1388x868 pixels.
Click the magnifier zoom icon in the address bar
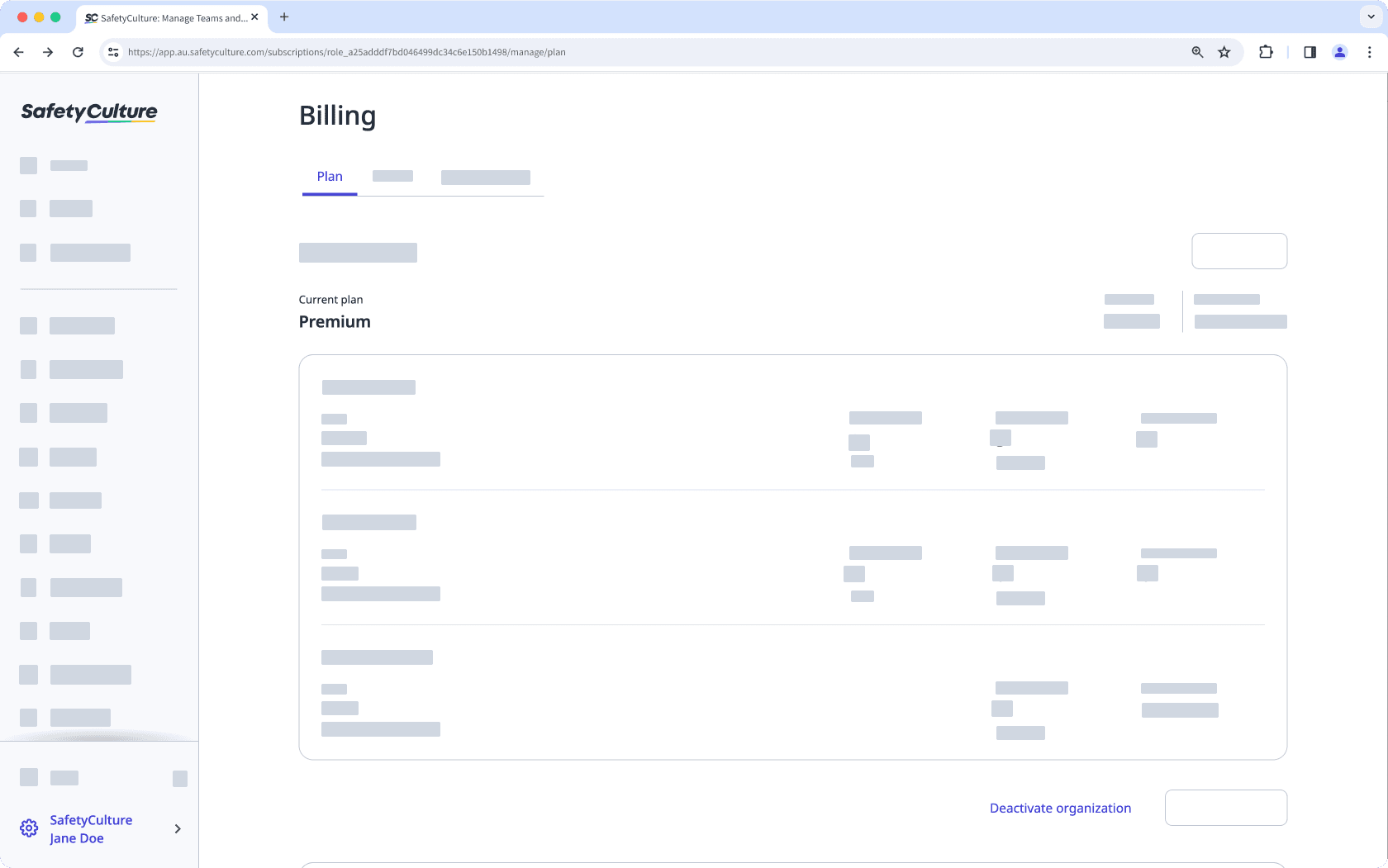point(1196,52)
